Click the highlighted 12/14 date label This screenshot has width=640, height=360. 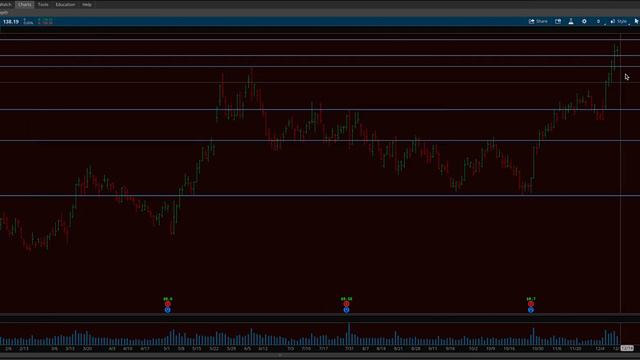point(627,349)
